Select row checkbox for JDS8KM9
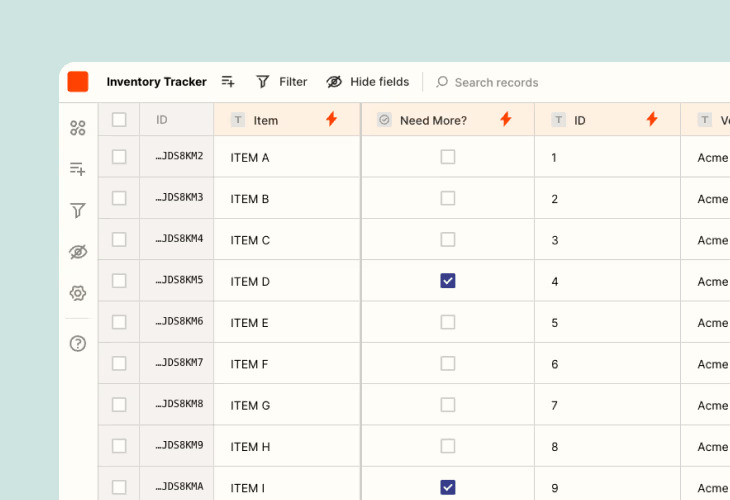The width and height of the screenshot is (730, 500). click(119, 446)
